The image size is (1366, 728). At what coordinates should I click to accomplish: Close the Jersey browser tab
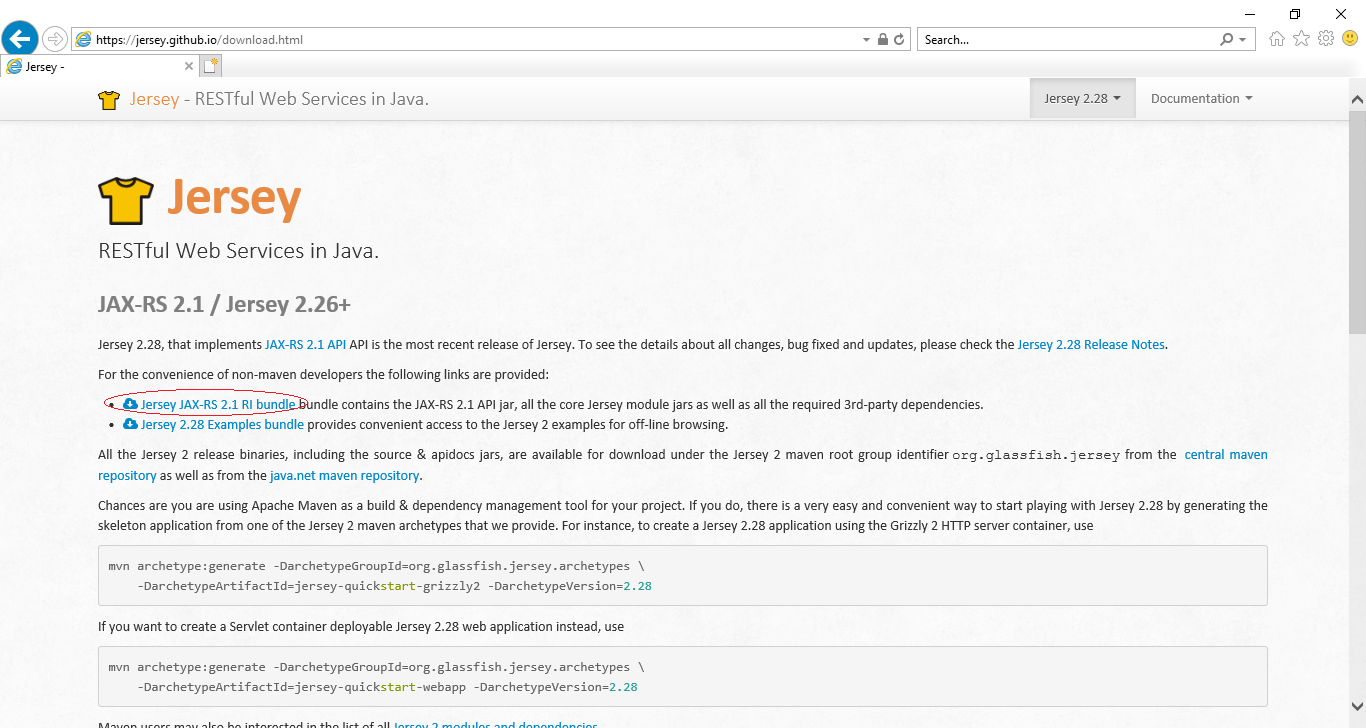point(189,66)
